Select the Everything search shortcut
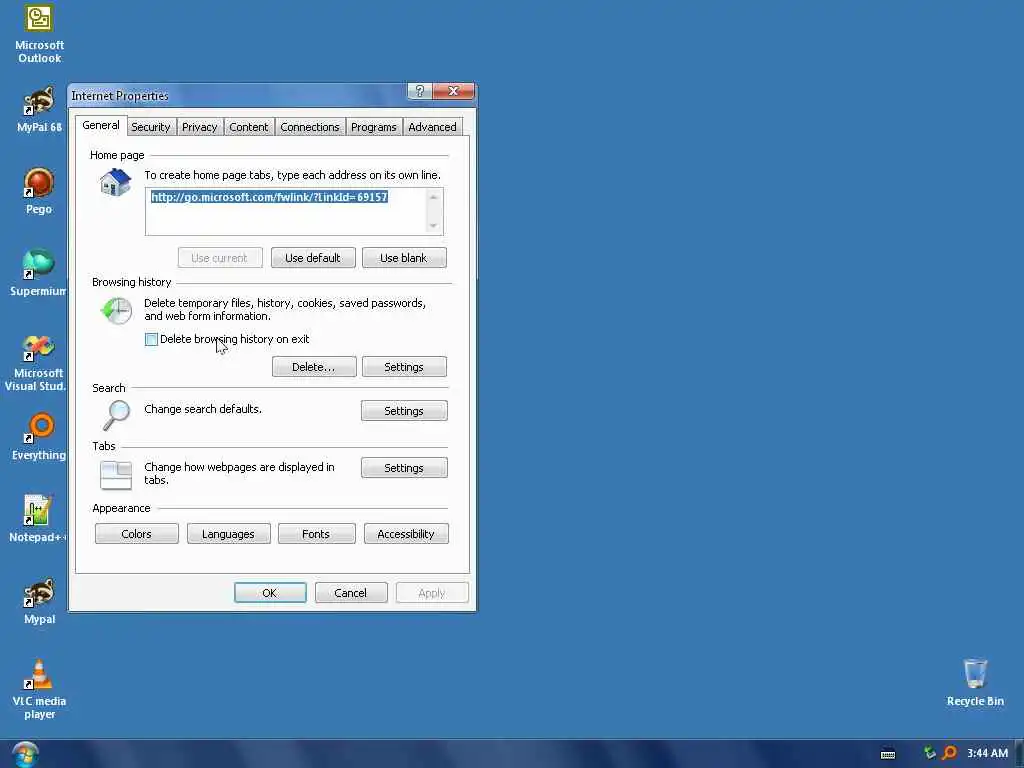Screen dimensions: 1024x768 pos(39,437)
